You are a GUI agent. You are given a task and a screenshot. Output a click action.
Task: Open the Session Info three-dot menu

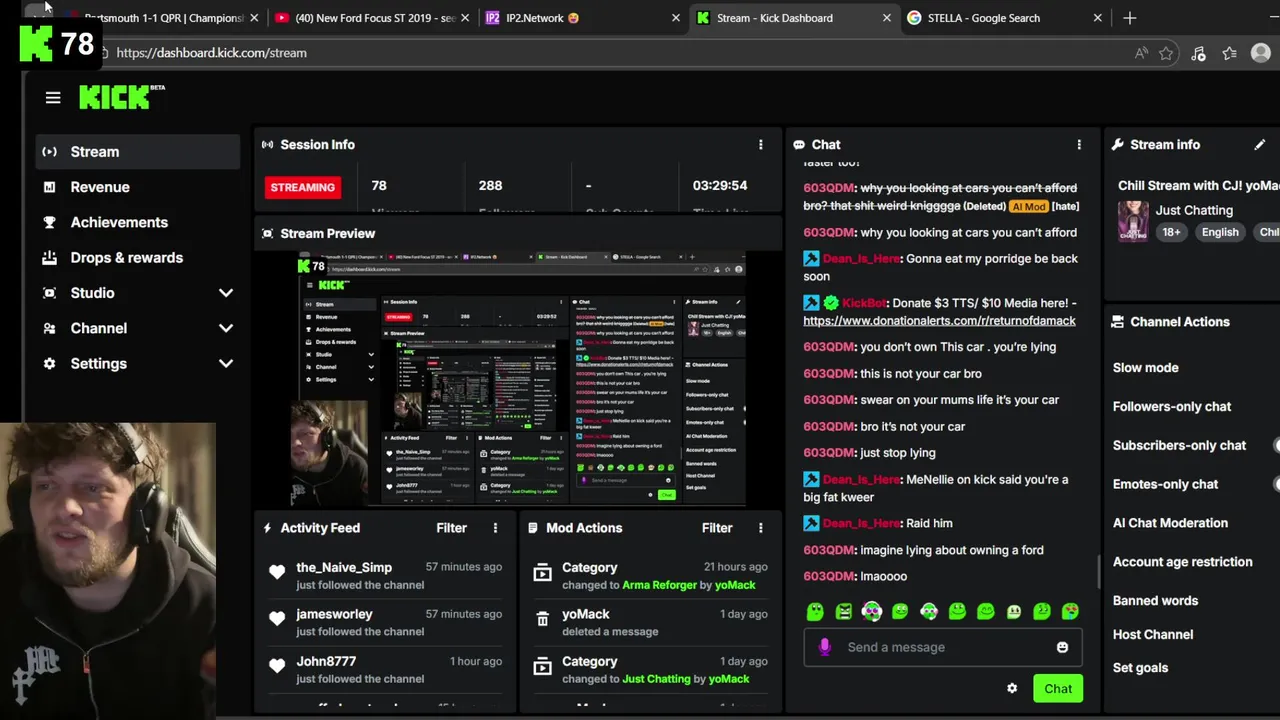point(761,145)
